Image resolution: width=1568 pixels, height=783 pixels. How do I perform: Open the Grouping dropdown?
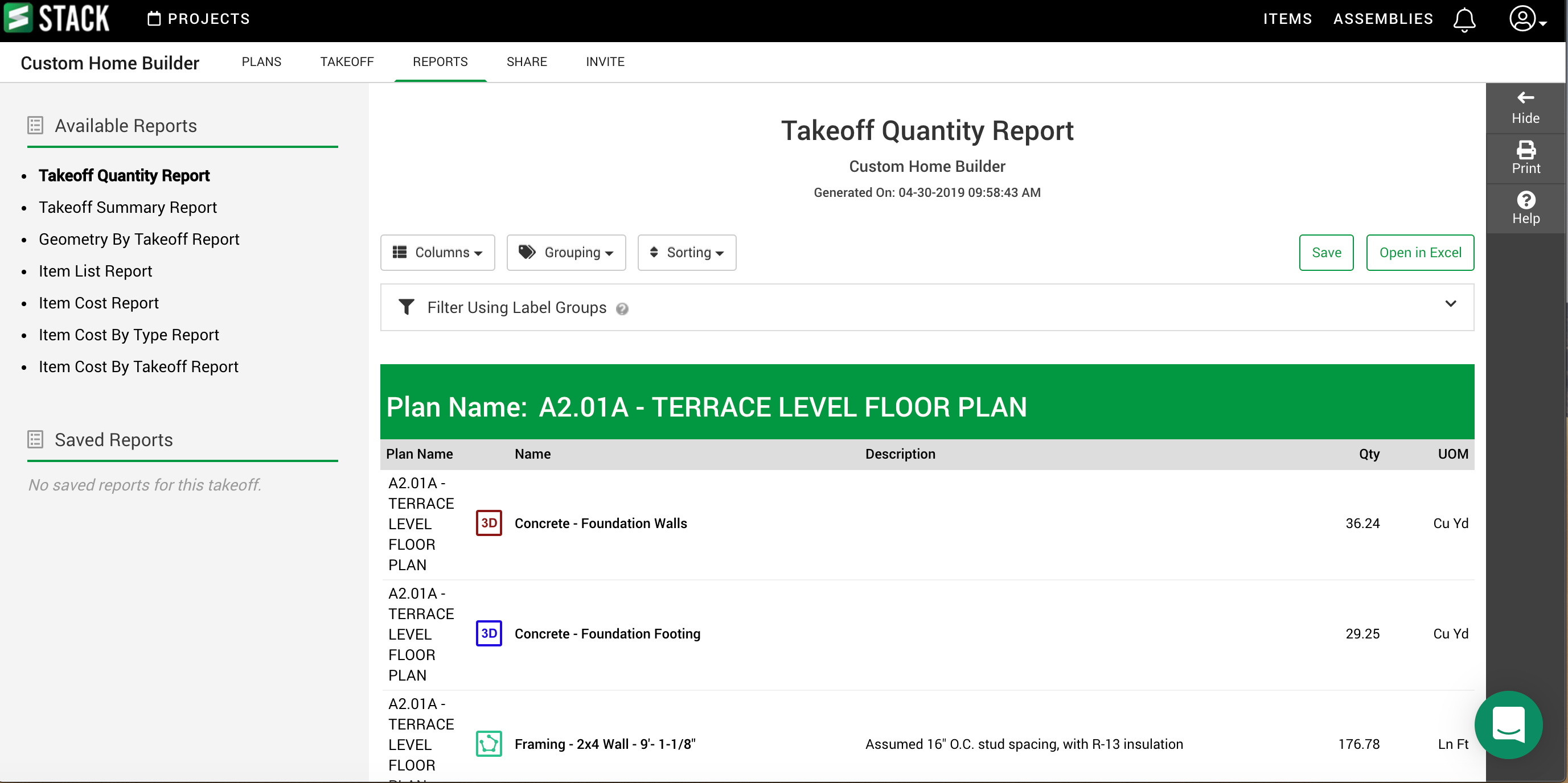pos(566,253)
